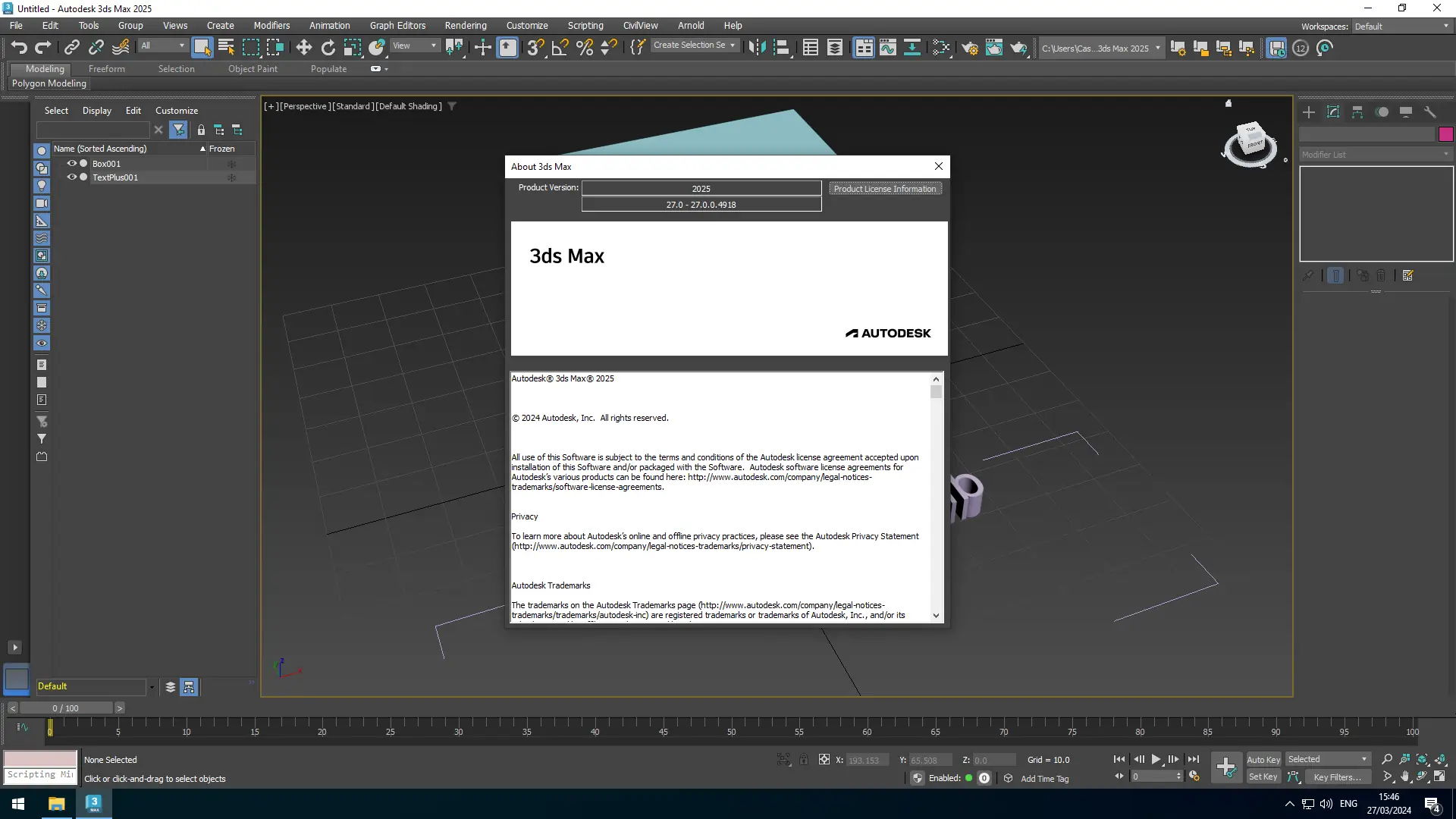Click the Utilities wrench panel icon
The image size is (1456, 819).
tap(1430, 112)
